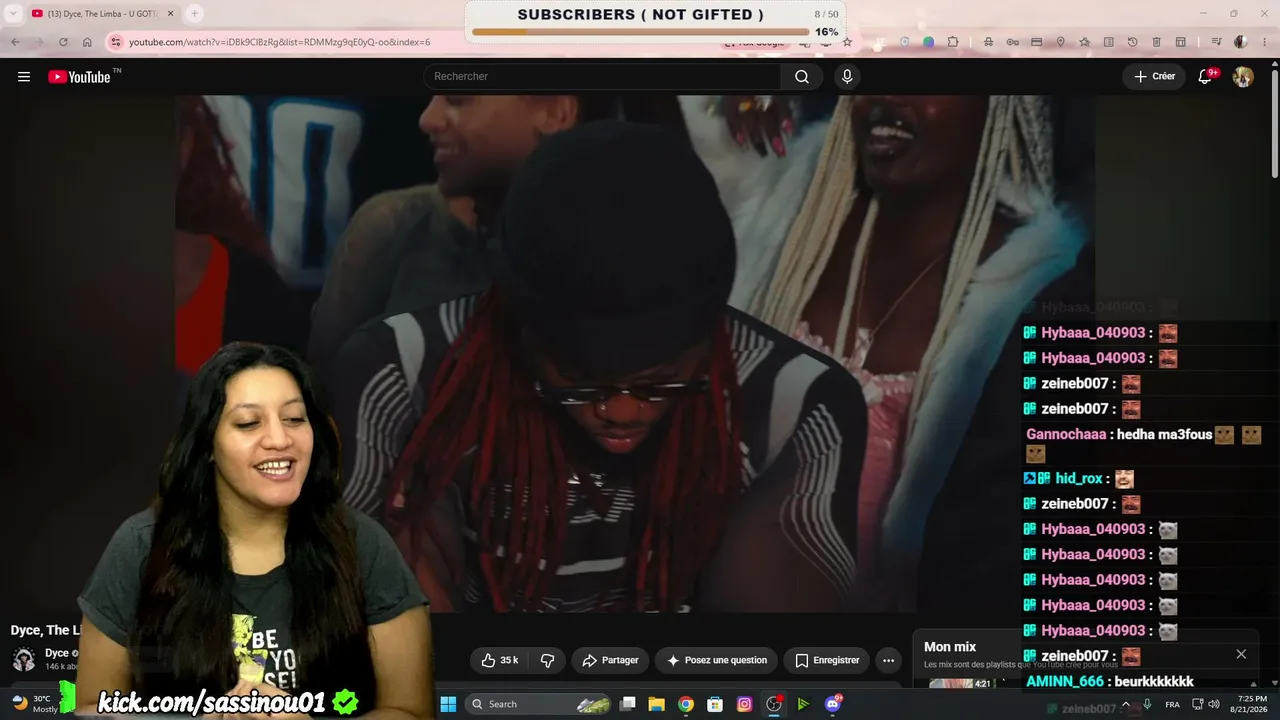Image resolution: width=1280 pixels, height=720 pixels.
Task: Open the Windows Start menu
Action: pos(447,704)
